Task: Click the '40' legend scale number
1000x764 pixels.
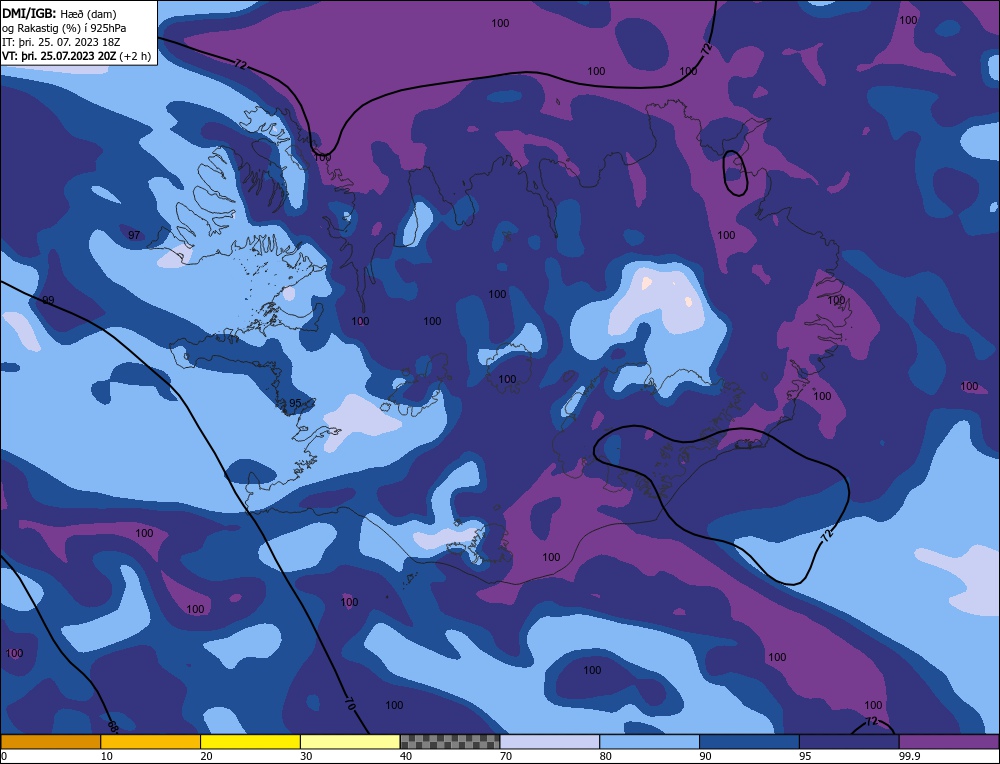Action: point(406,756)
